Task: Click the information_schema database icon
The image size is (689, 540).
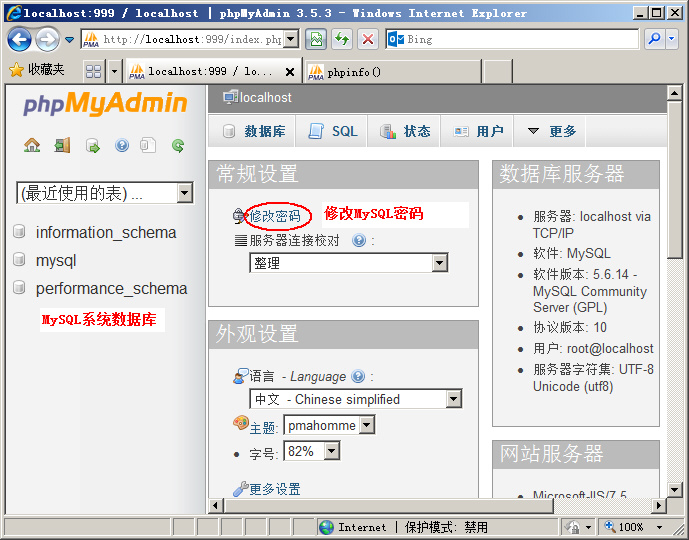Action: tap(19, 232)
